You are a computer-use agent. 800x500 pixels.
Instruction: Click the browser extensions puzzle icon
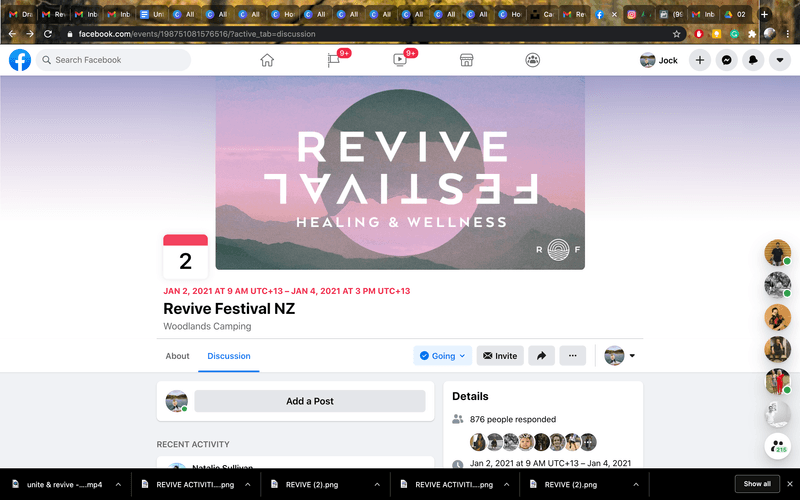752,34
